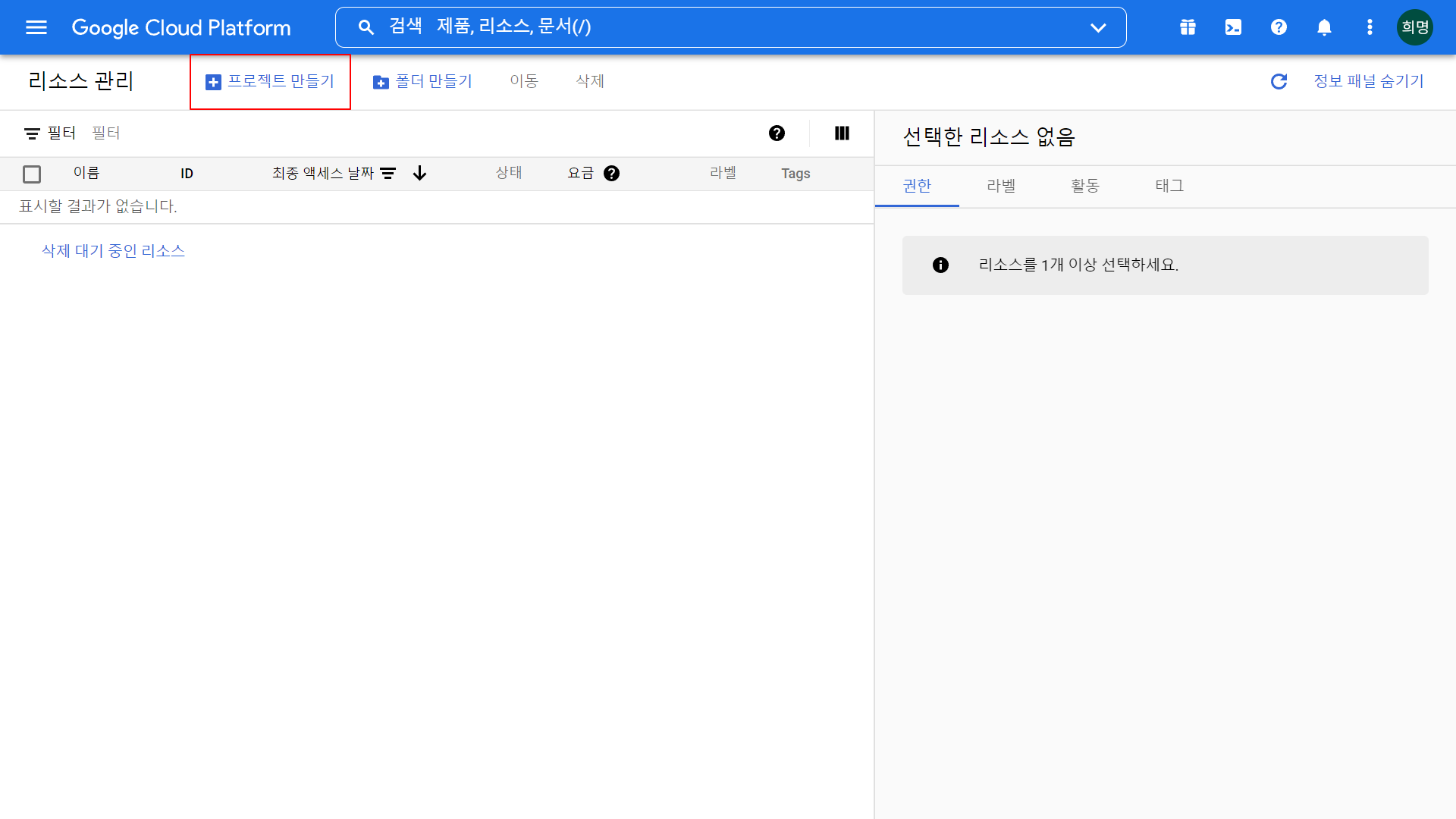Expand the search bar dropdown arrow
1456x819 pixels.
1097,27
